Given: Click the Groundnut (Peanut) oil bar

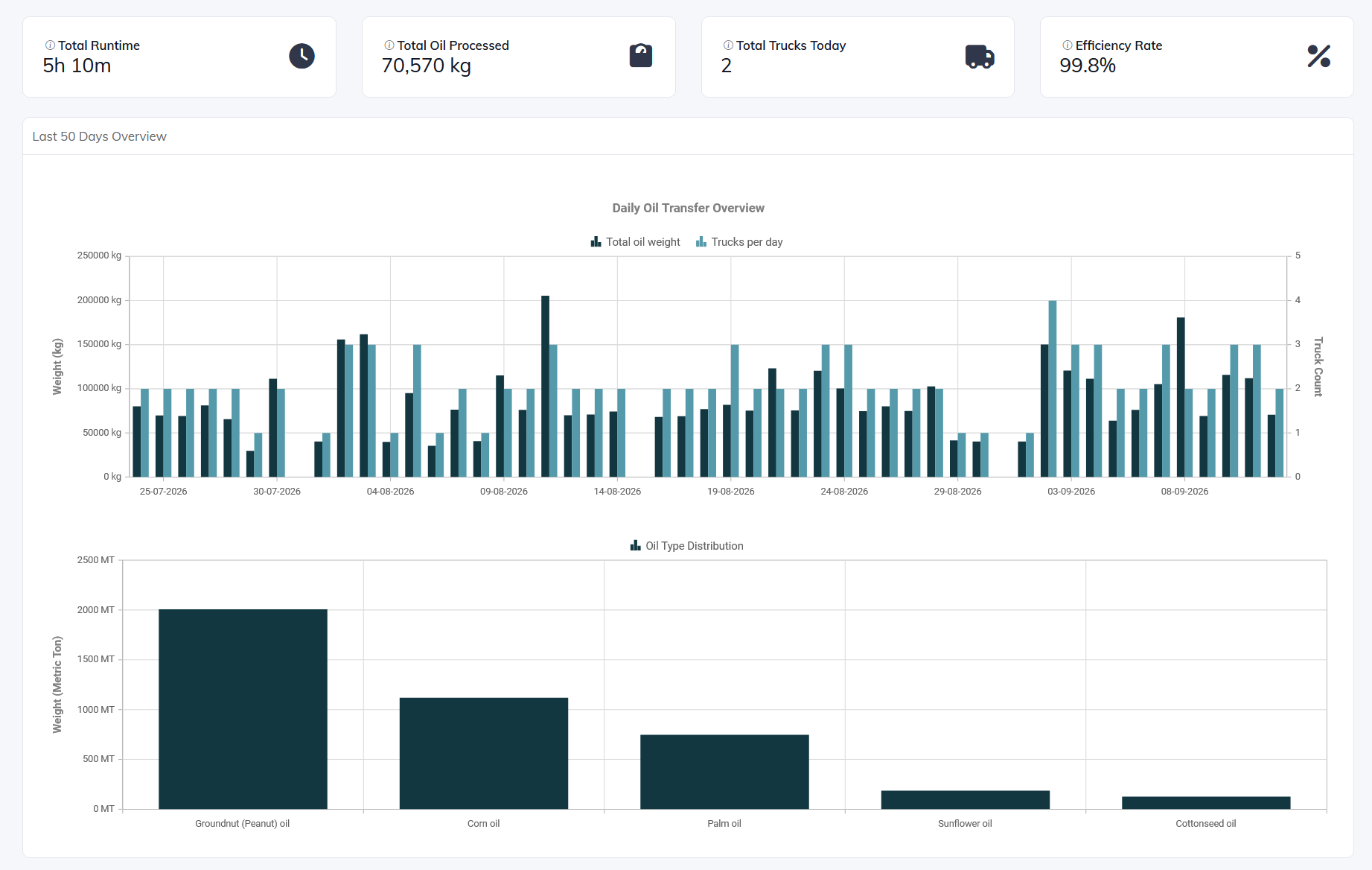Looking at the screenshot, I should point(243,709).
